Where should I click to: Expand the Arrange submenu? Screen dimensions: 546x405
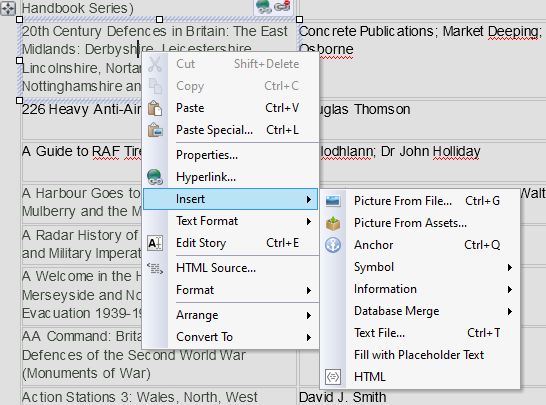point(231,315)
